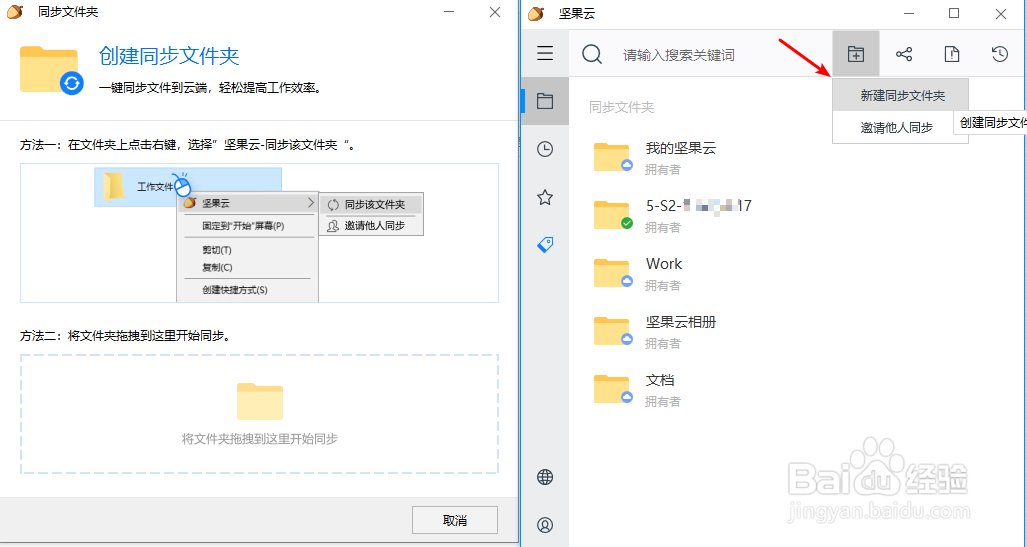1027x547 pixels.
Task: Click acorn icon in 同步文件夹 title bar
Action: [x=14, y=12]
